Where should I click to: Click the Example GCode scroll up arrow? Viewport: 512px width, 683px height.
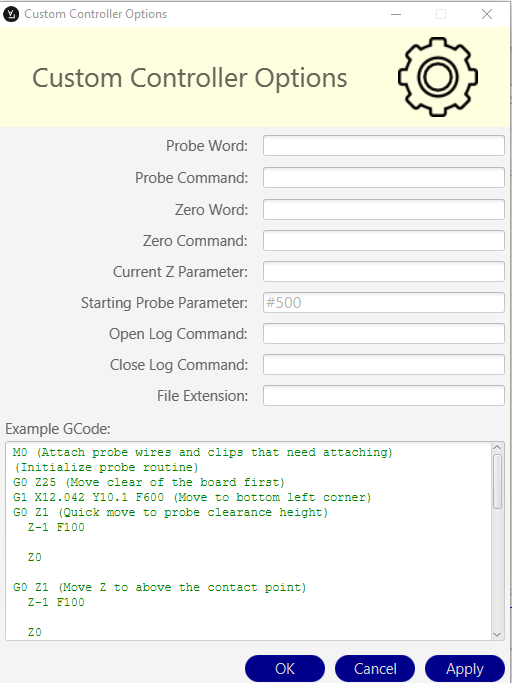click(497, 448)
